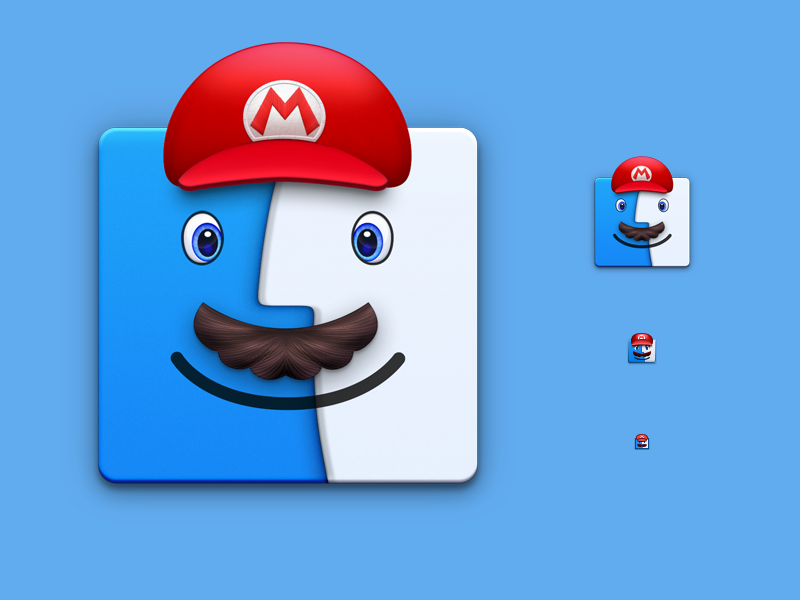Select the medium Mario Finder icon
800x600 pixels.
(x=642, y=211)
